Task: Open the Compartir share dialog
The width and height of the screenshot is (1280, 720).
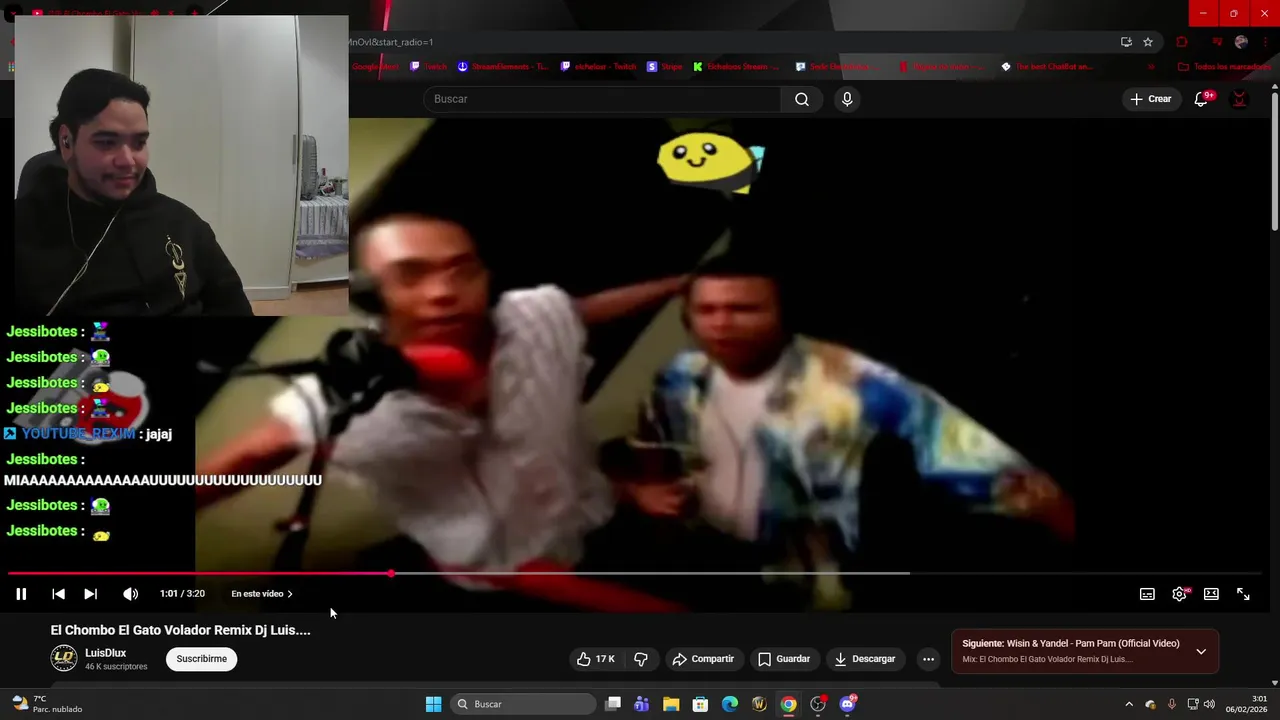Action: coord(703,659)
